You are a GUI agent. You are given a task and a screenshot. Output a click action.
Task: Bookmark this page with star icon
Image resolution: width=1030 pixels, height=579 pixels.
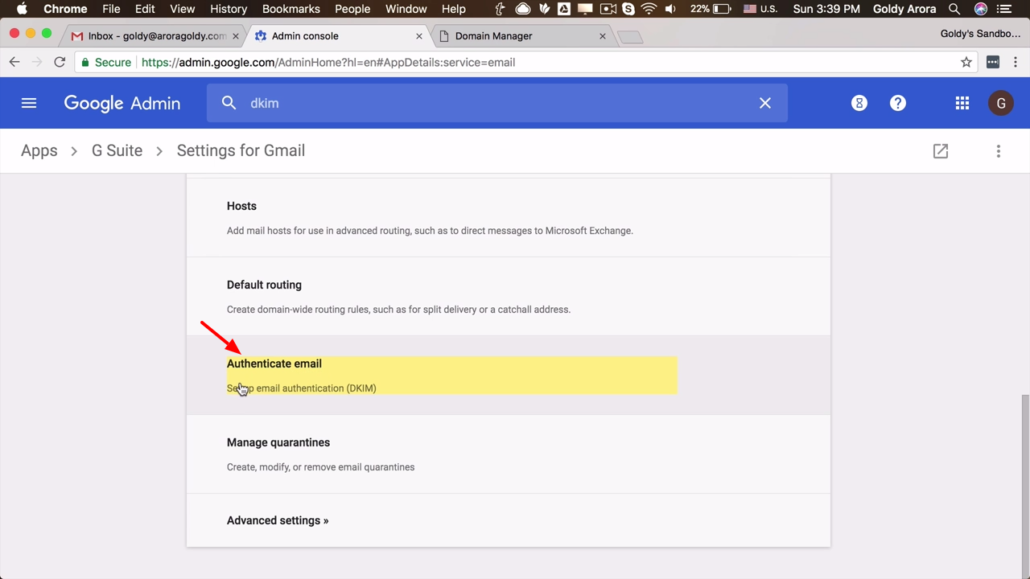coord(966,62)
